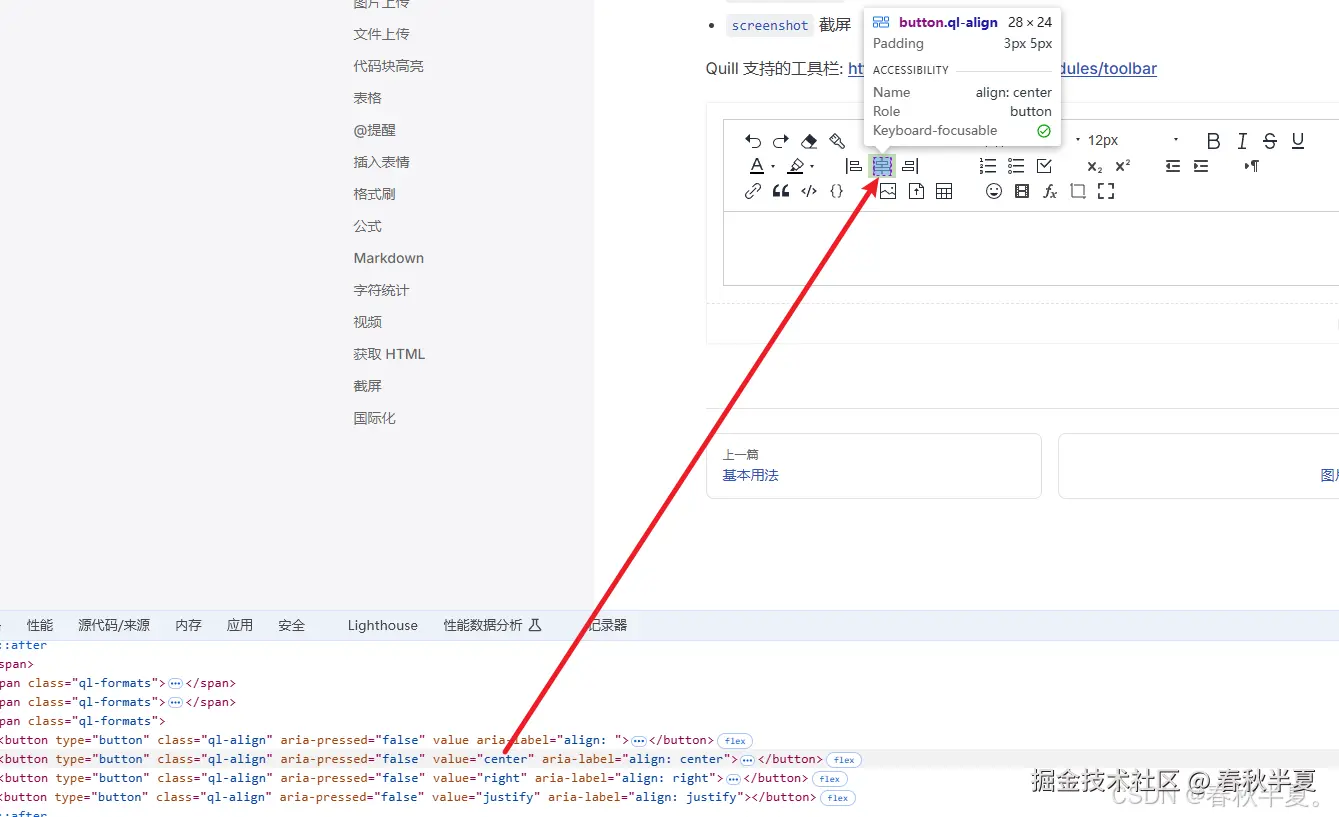
Task: Click the Insert link icon
Action: 752,191
